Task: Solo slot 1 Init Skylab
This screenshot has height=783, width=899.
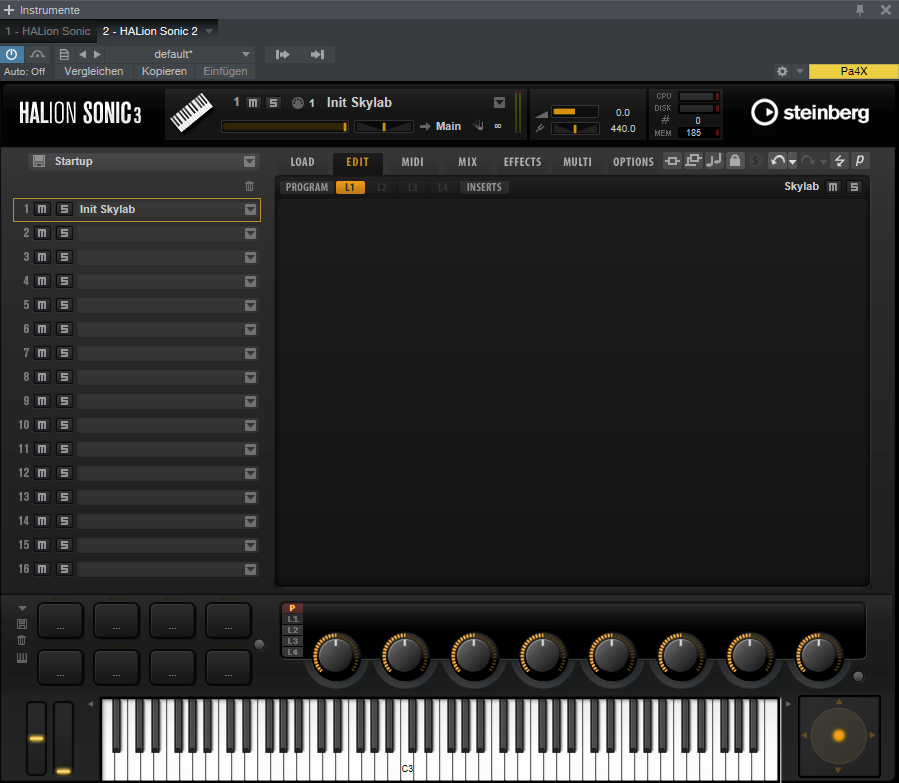Action: pyautogui.click(x=64, y=209)
